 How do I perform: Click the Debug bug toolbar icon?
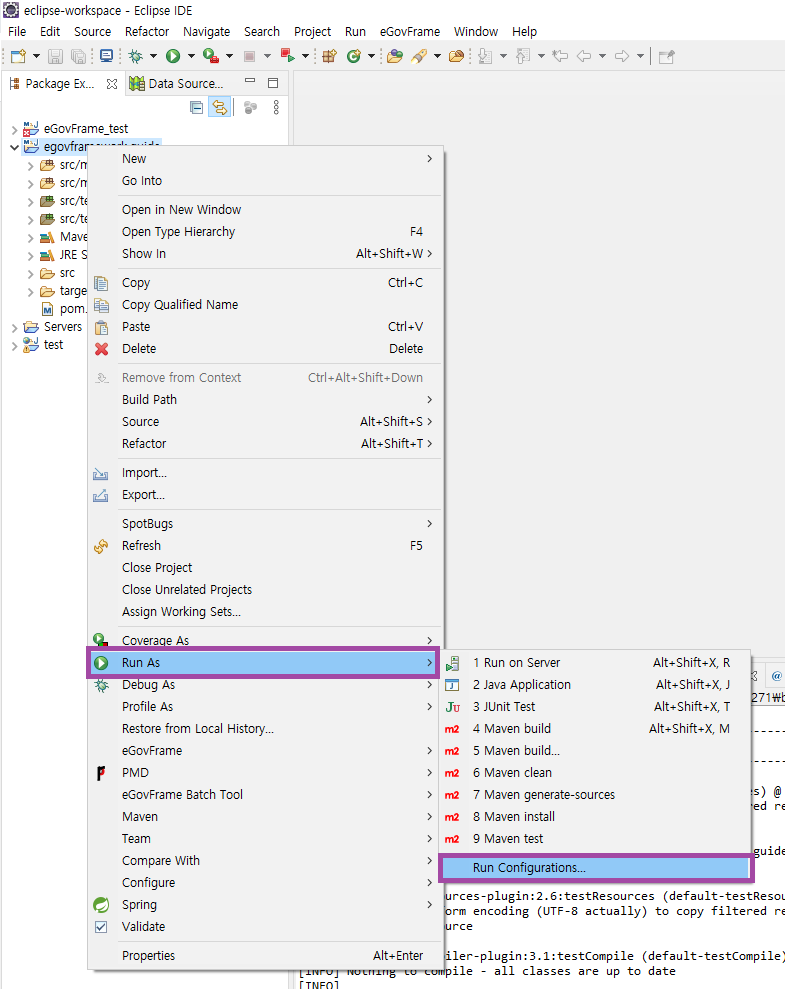[x=136, y=56]
